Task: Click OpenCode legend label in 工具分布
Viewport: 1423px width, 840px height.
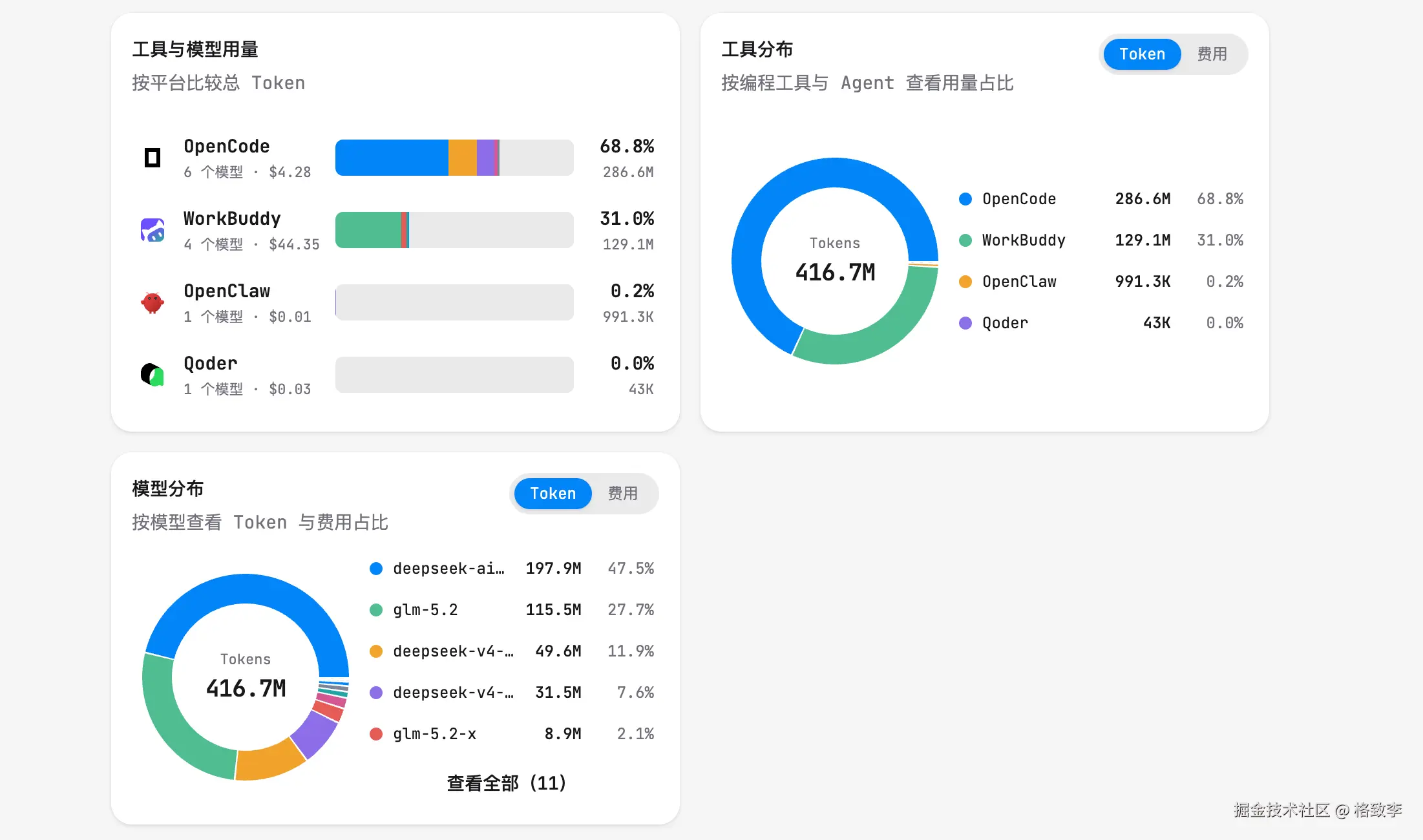Action: point(1019,199)
